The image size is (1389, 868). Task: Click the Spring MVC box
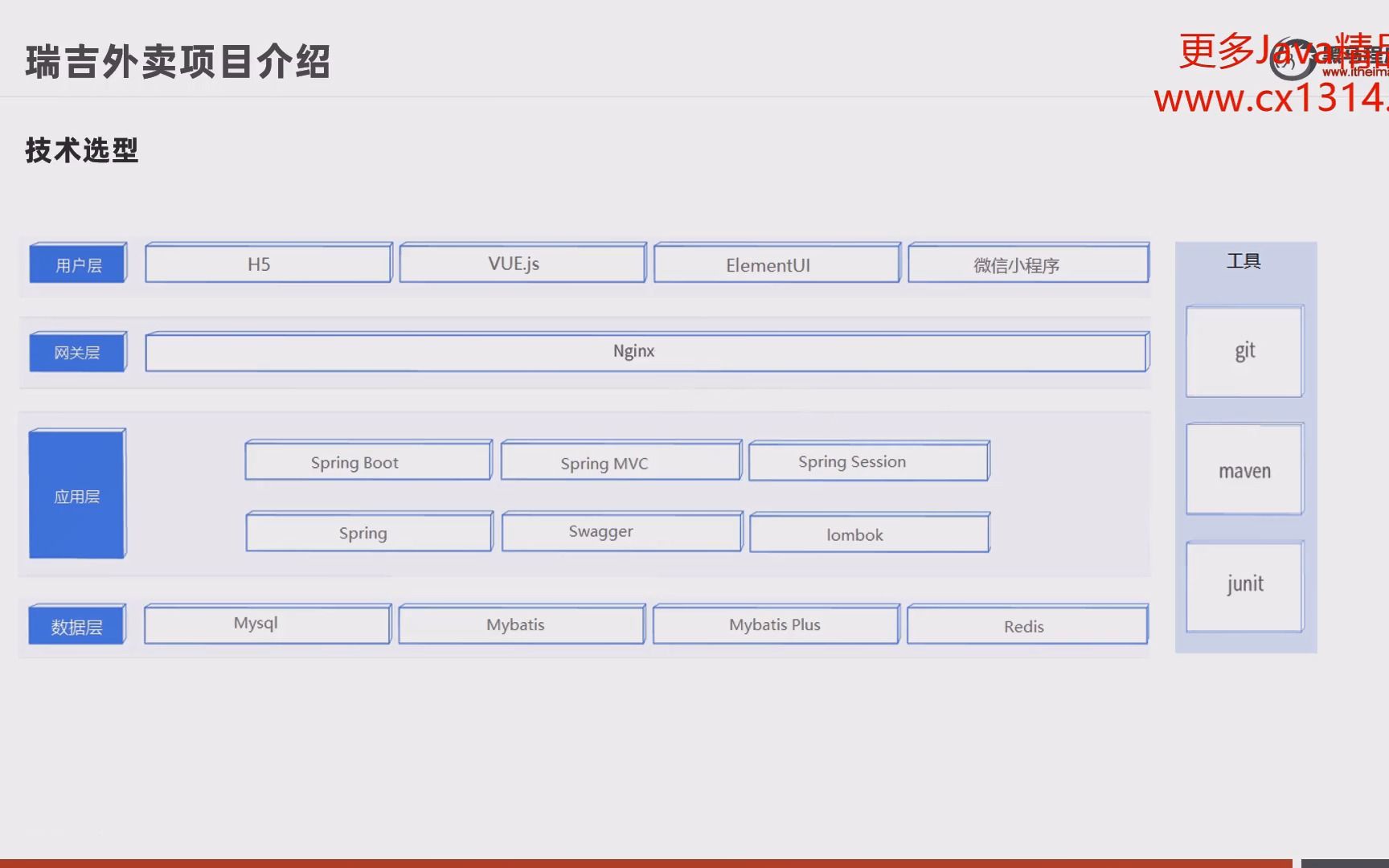click(x=621, y=461)
